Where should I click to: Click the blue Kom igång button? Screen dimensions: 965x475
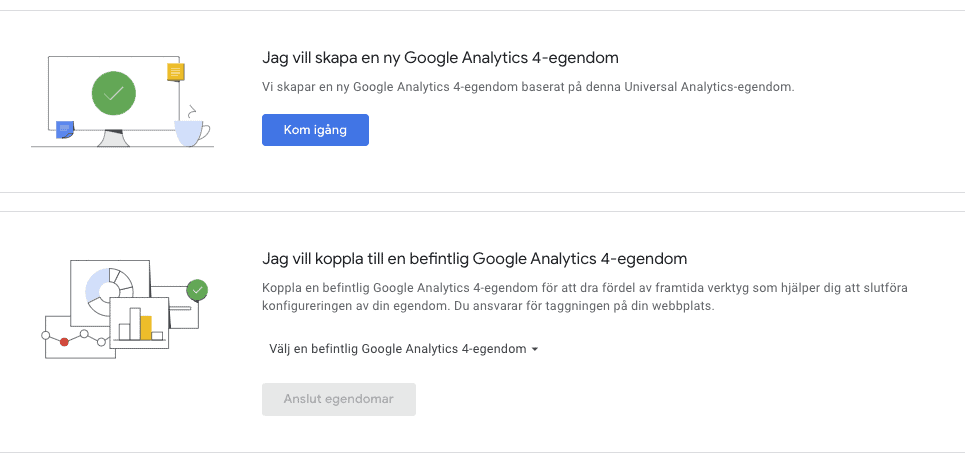point(315,130)
